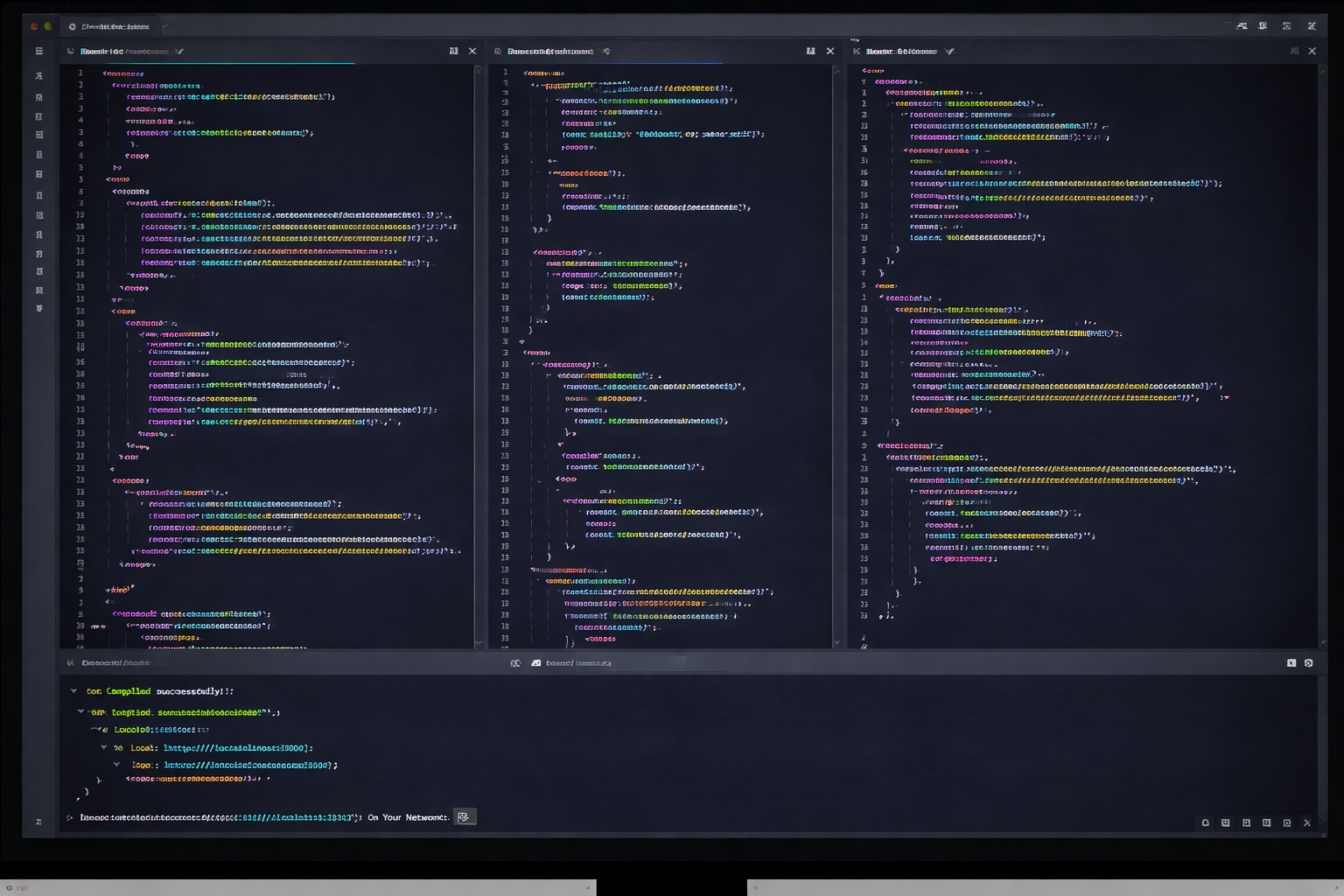The height and width of the screenshot is (896, 1344).
Task: Click the copy icon after "On Your Network"
Action: click(x=464, y=817)
